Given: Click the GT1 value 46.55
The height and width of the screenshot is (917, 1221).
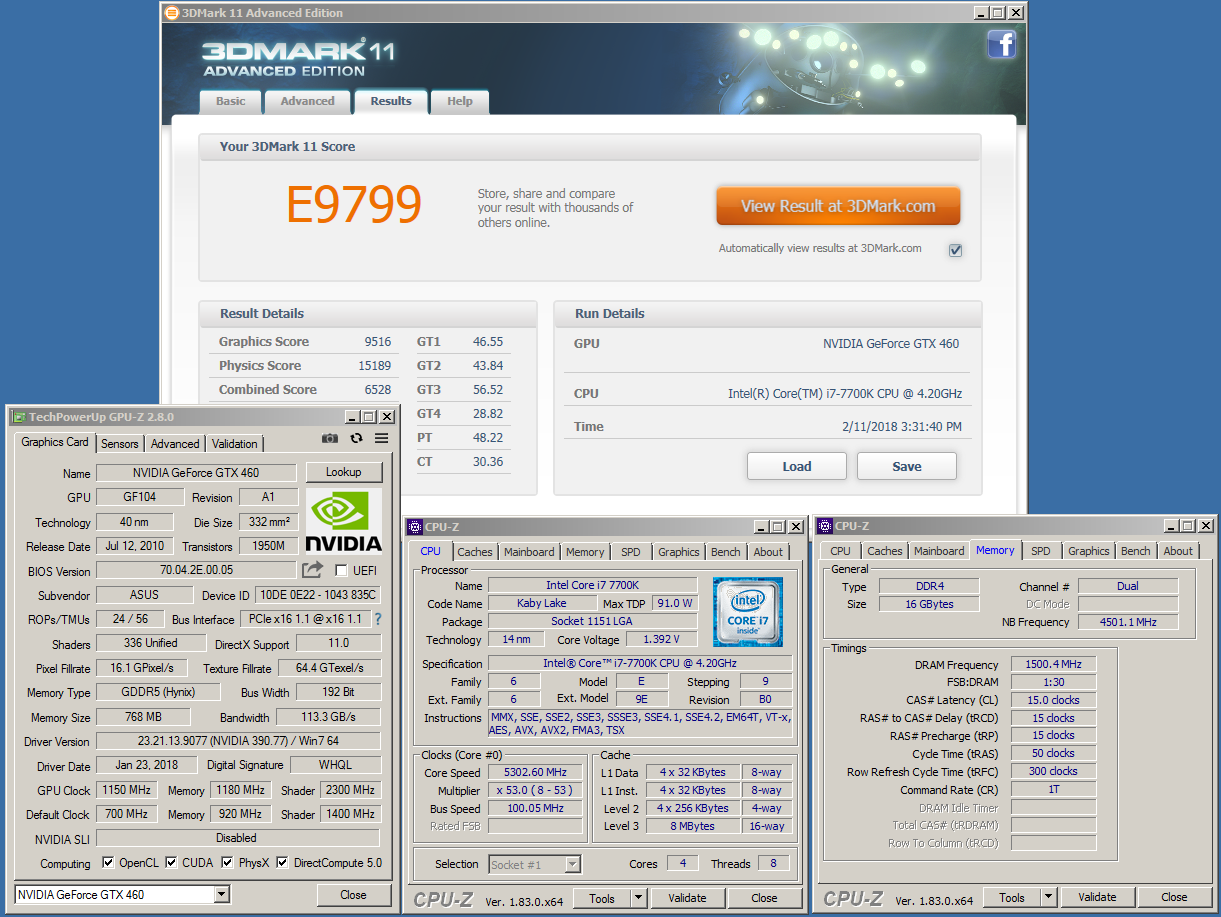Looking at the screenshot, I should [x=488, y=341].
